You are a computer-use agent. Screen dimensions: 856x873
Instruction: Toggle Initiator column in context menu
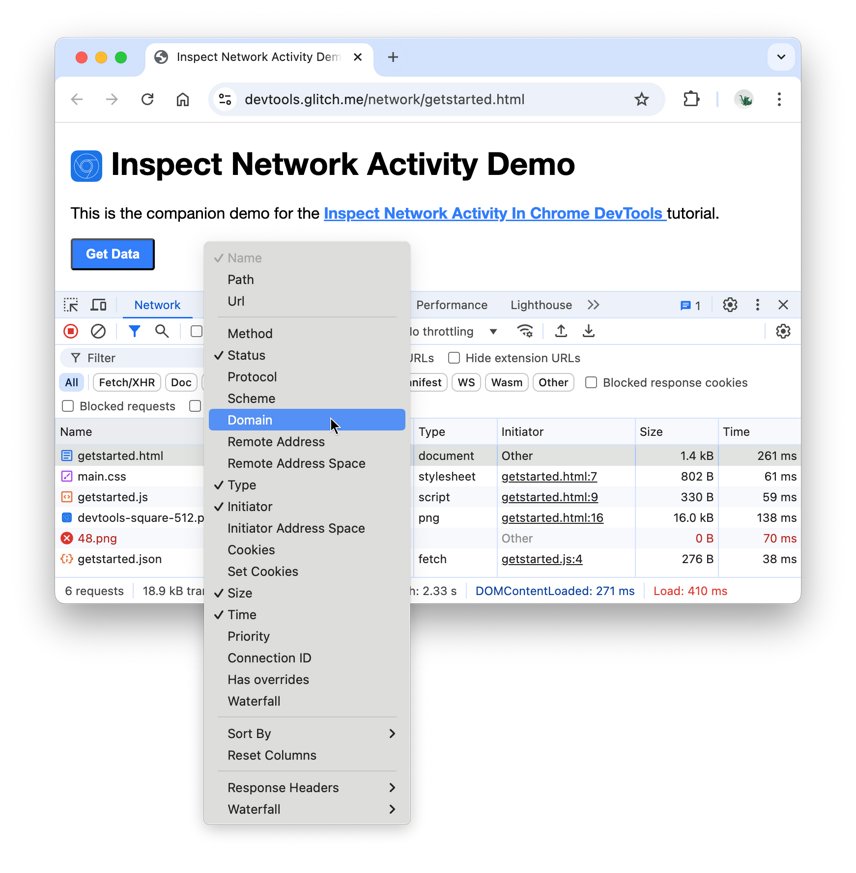[307, 507]
